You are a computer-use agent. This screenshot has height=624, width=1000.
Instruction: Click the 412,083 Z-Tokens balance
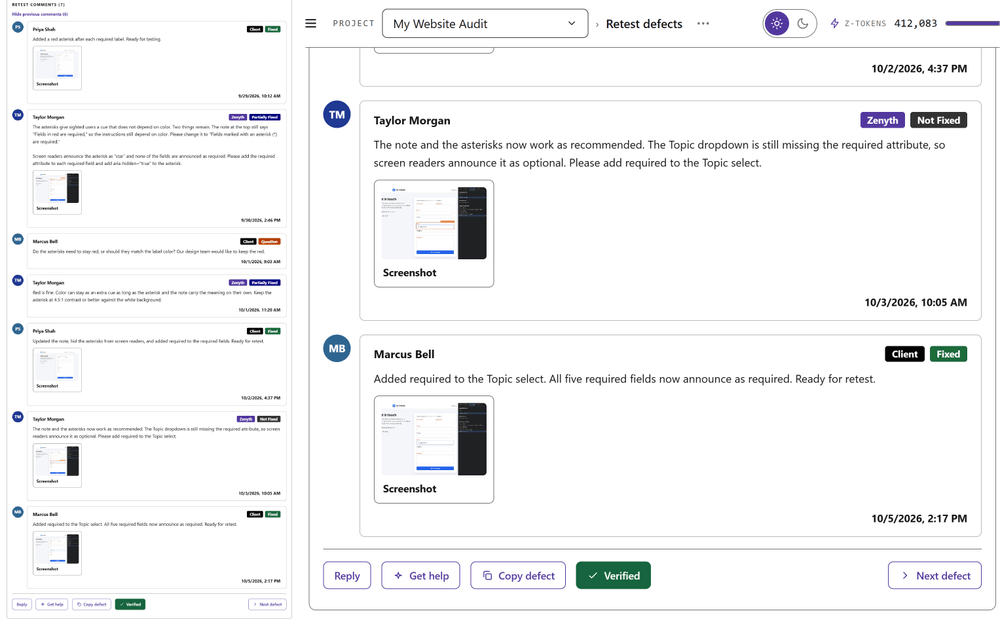pyautogui.click(x=915, y=24)
